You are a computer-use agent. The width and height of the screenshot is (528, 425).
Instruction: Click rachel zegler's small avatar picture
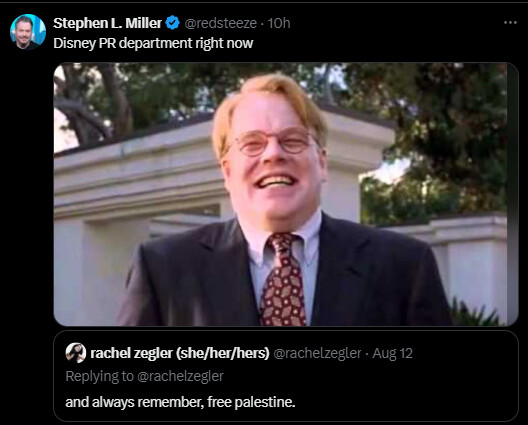tap(76, 353)
